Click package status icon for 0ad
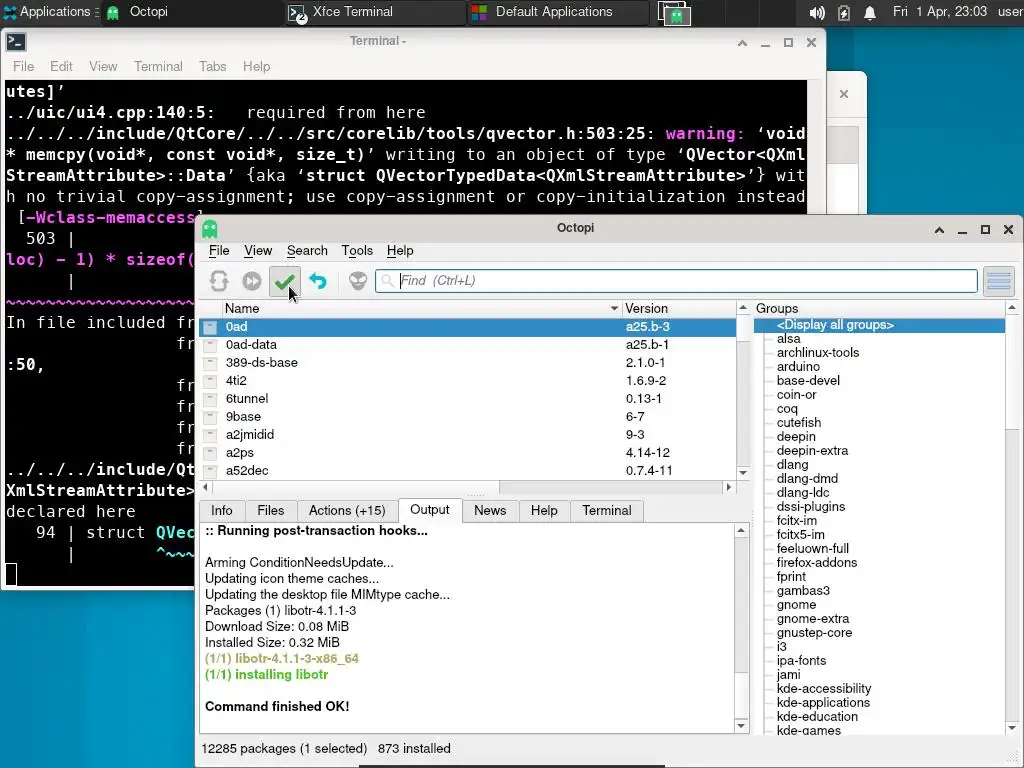The width and height of the screenshot is (1024, 768). [x=210, y=327]
